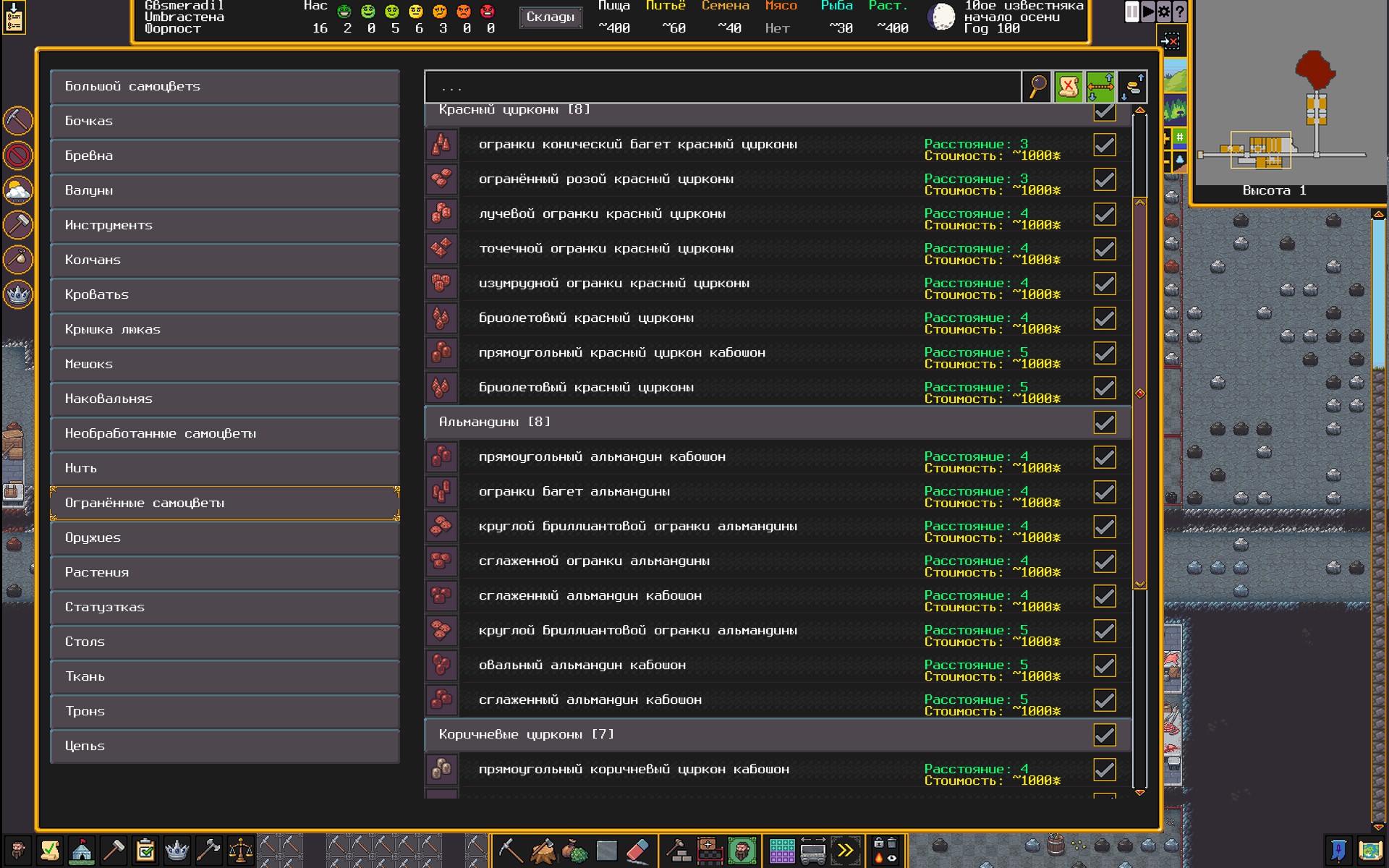Click the Склады button in top bar
The width and height of the screenshot is (1389, 868).
tap(550, 17)
